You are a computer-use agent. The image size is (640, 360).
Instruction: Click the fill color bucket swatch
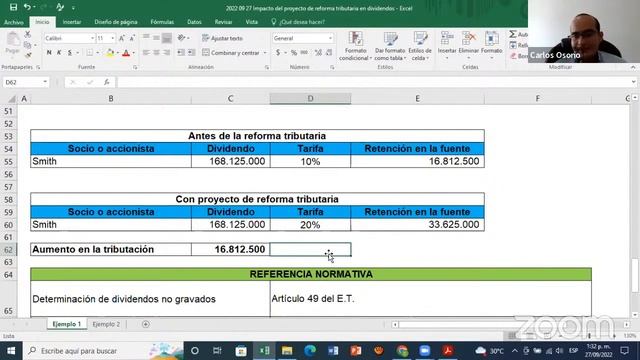110,53
